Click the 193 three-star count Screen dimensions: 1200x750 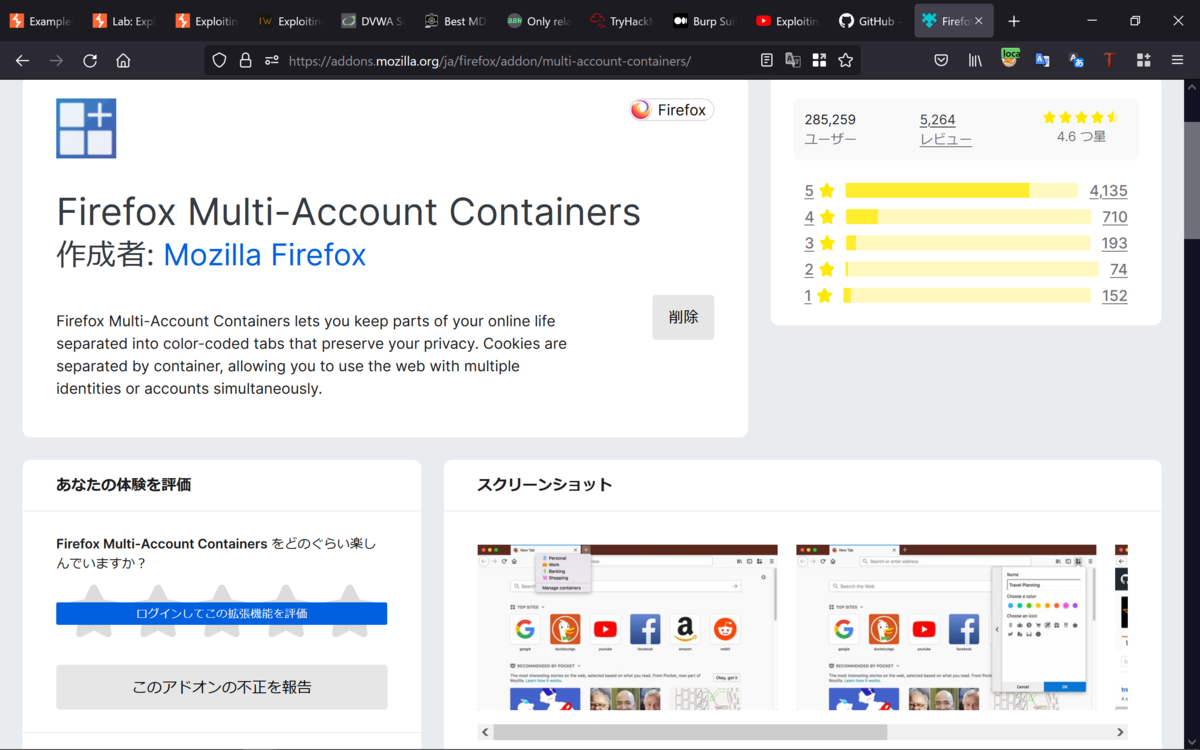click(1114, 243)
